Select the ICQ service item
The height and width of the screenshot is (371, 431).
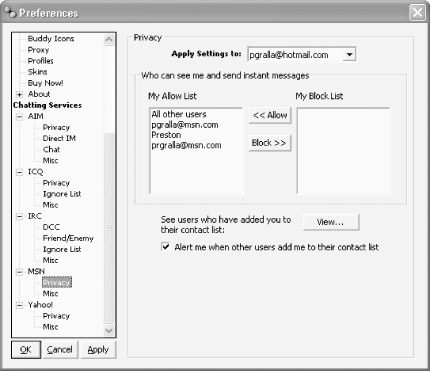(35, 172)
